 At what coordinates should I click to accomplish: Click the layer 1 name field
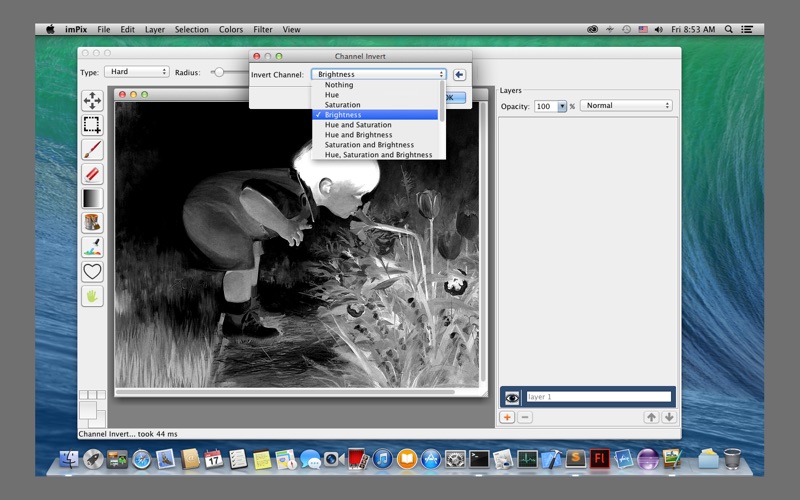598,397
